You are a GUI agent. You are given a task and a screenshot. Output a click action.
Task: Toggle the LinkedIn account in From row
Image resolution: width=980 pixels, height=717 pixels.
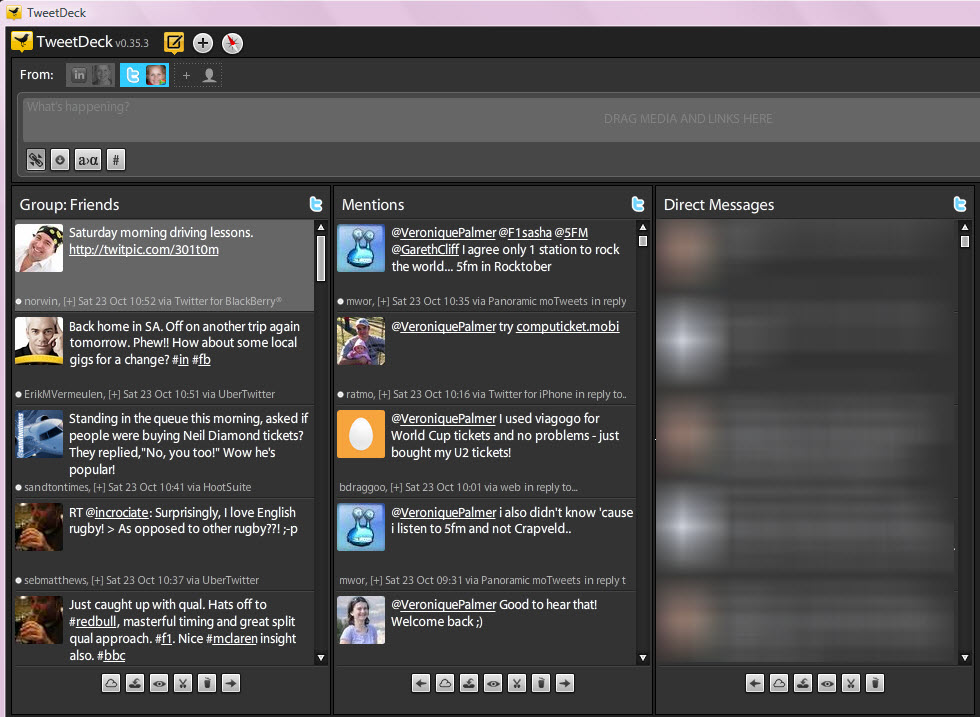(x=91, y=75)
